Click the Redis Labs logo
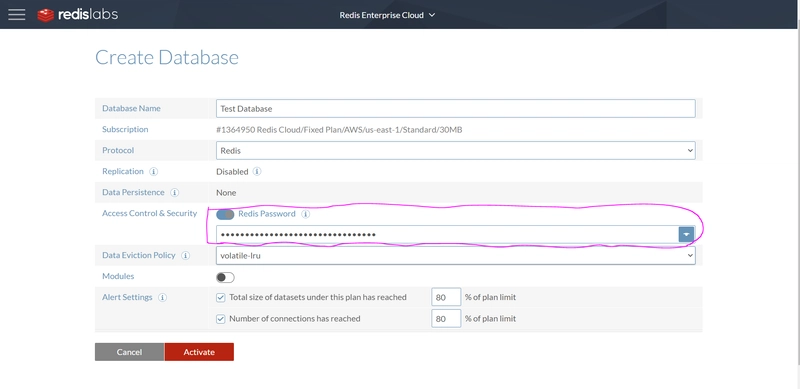 click(78, 15)
